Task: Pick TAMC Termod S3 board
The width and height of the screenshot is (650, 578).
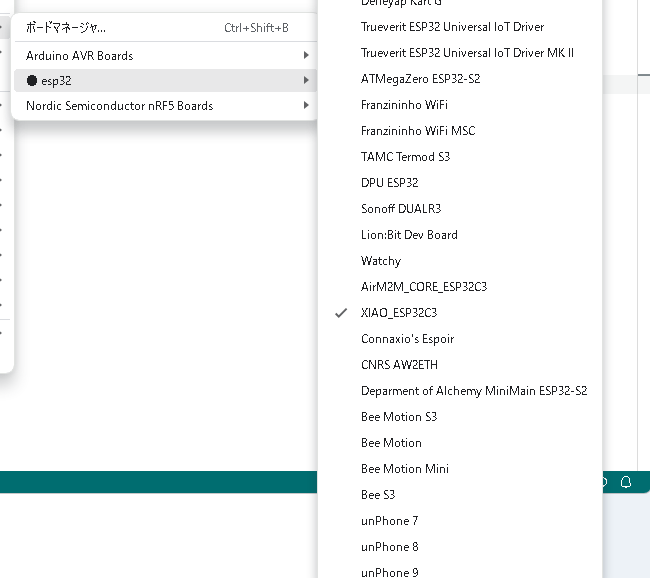Action: pyautogui.click(x=460, y=157)
